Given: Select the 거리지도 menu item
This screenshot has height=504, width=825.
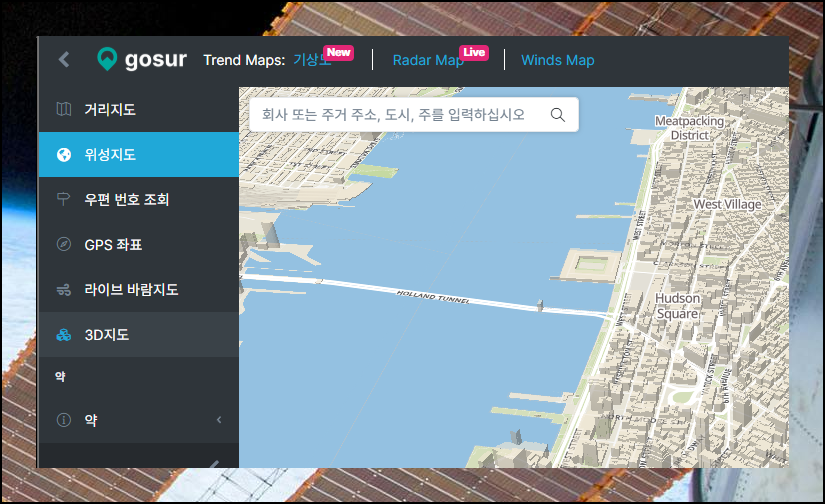Looking at the screenshot, I should [x=139, y=109].
